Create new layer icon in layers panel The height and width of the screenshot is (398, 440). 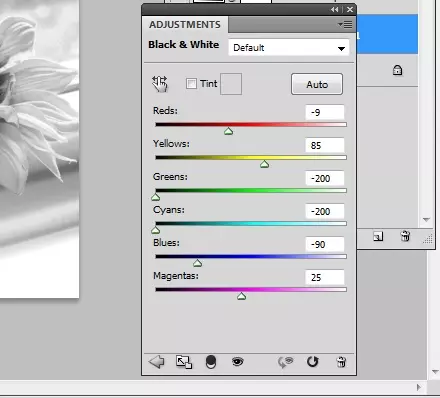point(378,236)
